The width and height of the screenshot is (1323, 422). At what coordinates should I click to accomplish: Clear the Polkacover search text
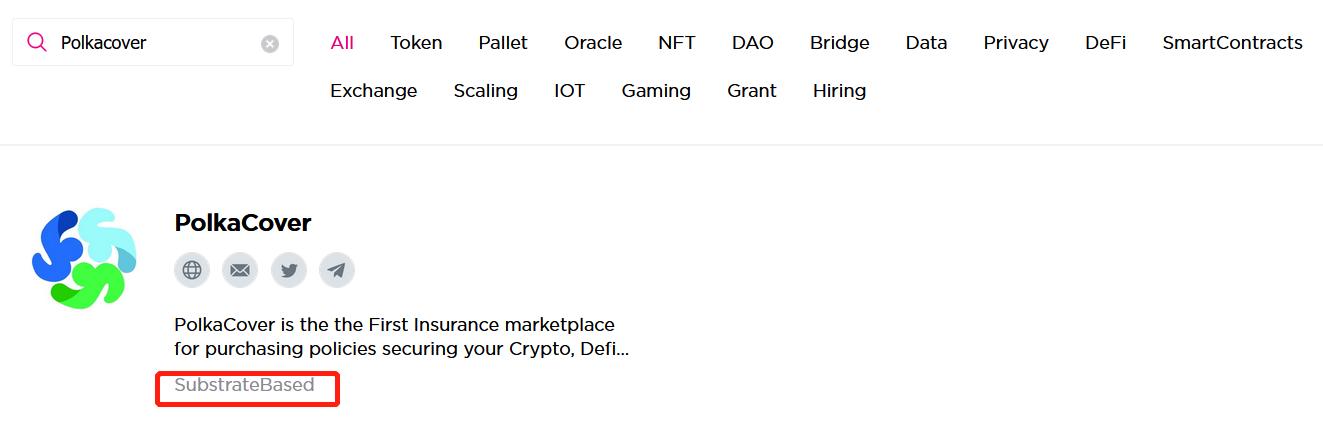tap(270, 44)
